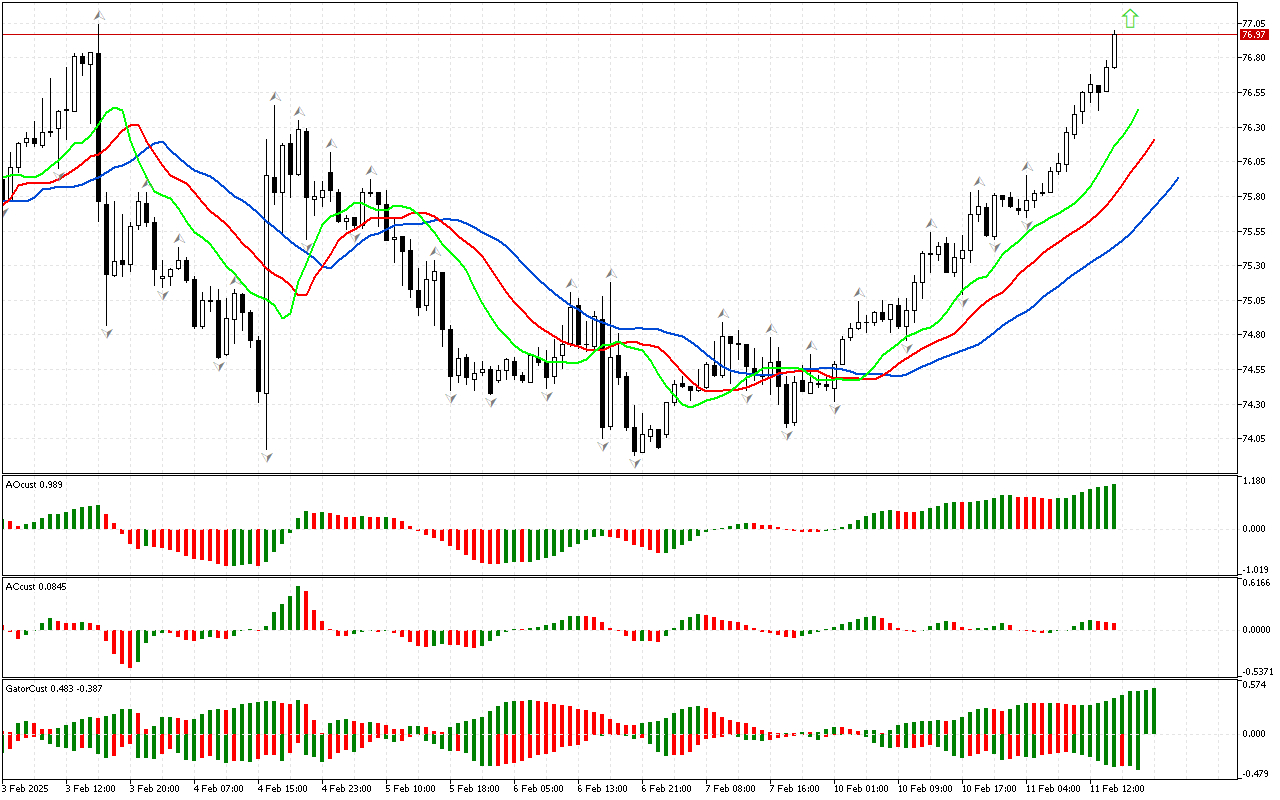Viewport: 1280px width, 800px height.
Task: Click the 76.30 price axis label
Action: click(x=1253, y=127)
